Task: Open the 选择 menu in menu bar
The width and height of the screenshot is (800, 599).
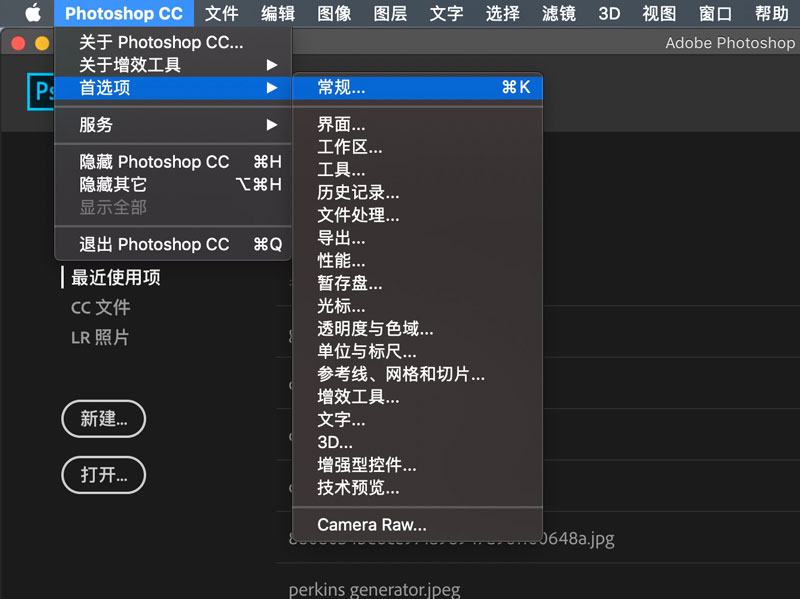Action: point(503,13)
